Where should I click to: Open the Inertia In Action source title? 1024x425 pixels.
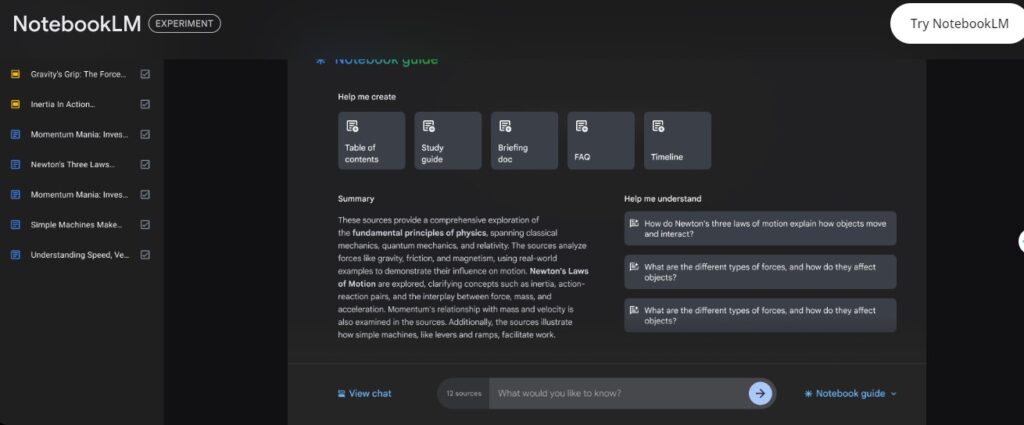point(63,104)
